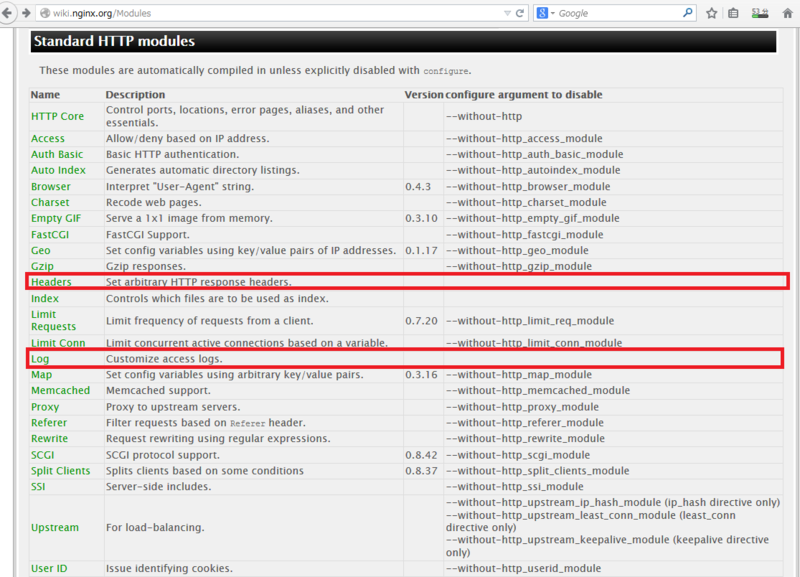This screenshot has height=577, width=800.
Task: Open the Auth Basic module link
Action: [57, 154]
